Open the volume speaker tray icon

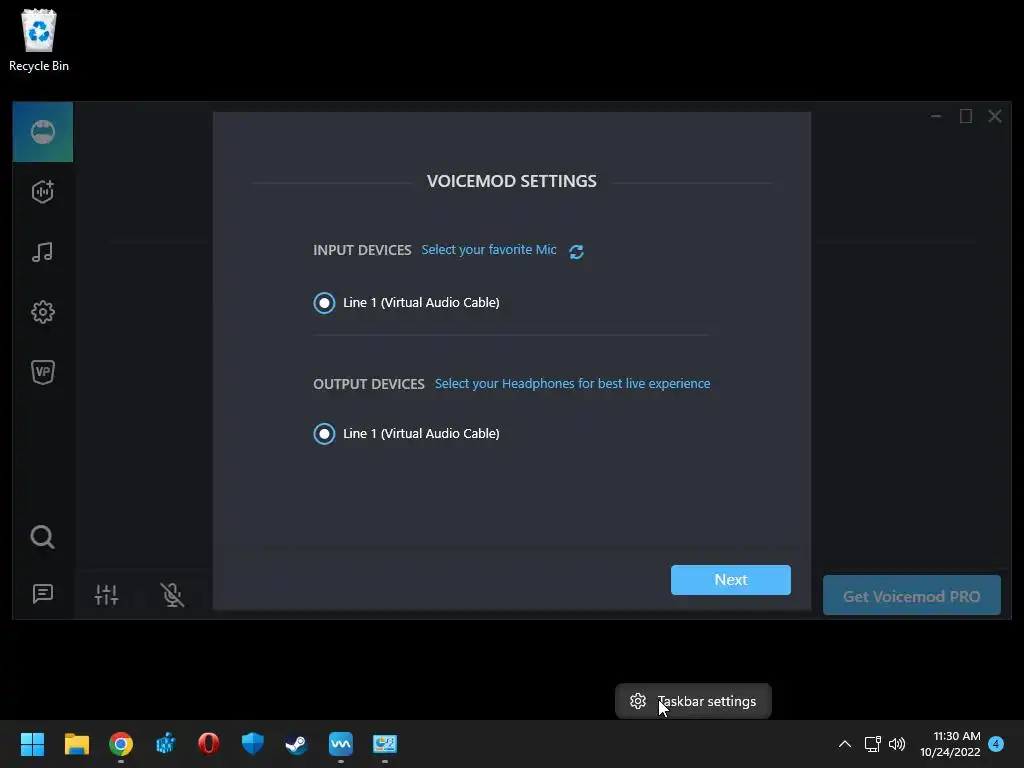point(897,744)
